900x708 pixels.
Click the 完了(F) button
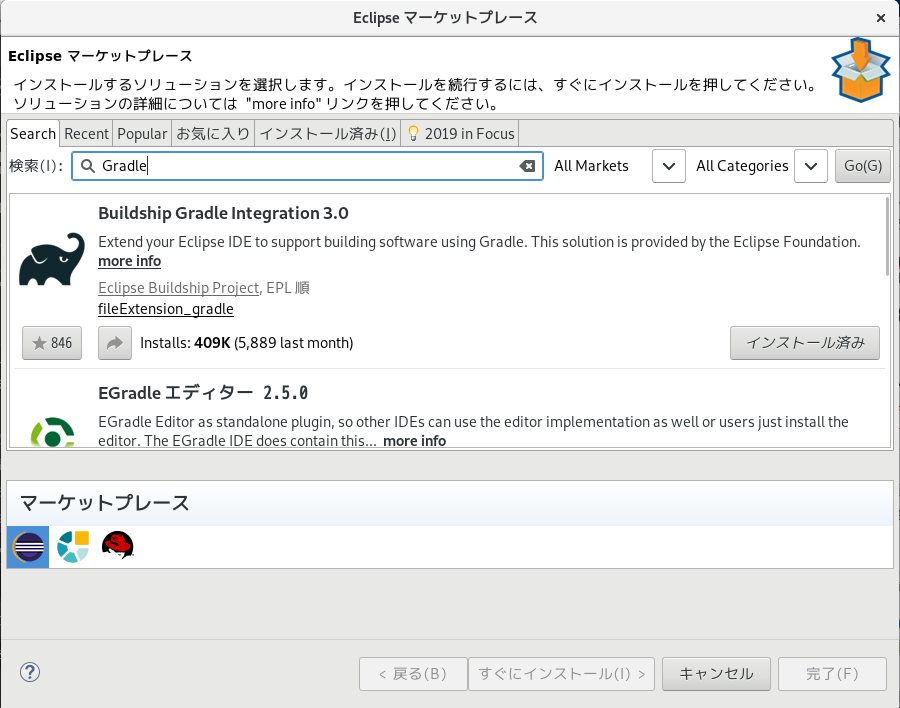tap(832, 674)
